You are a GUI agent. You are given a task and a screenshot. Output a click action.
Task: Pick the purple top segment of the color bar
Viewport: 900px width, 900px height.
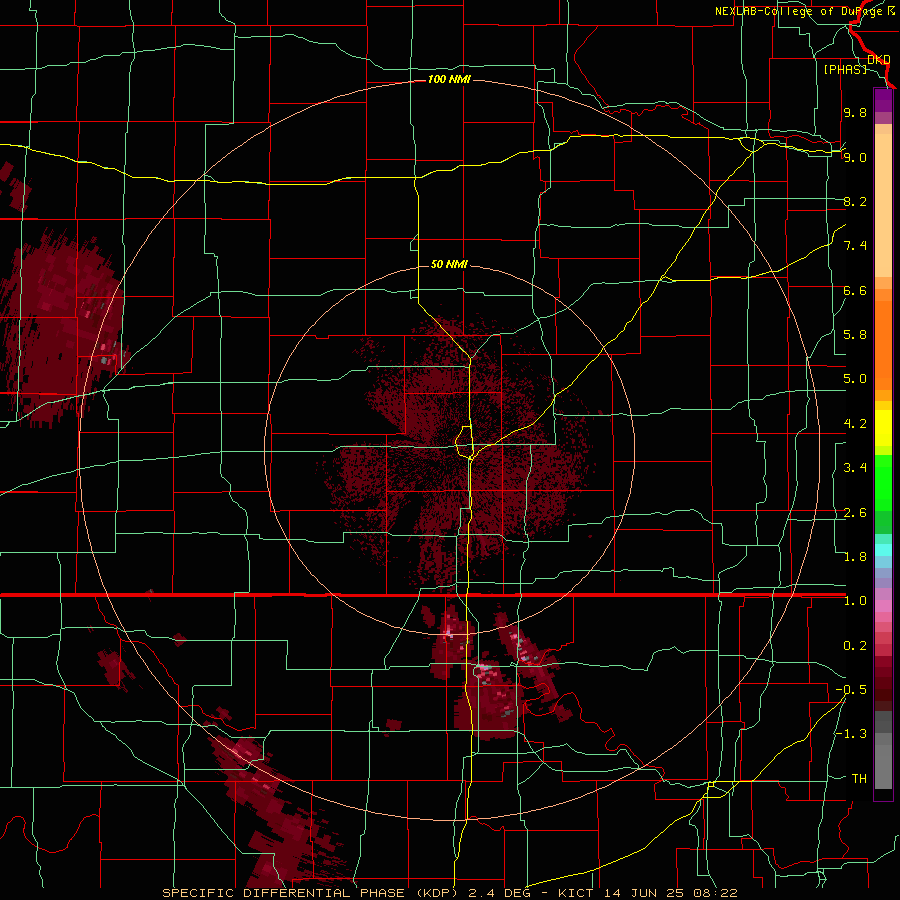(883, 100)
